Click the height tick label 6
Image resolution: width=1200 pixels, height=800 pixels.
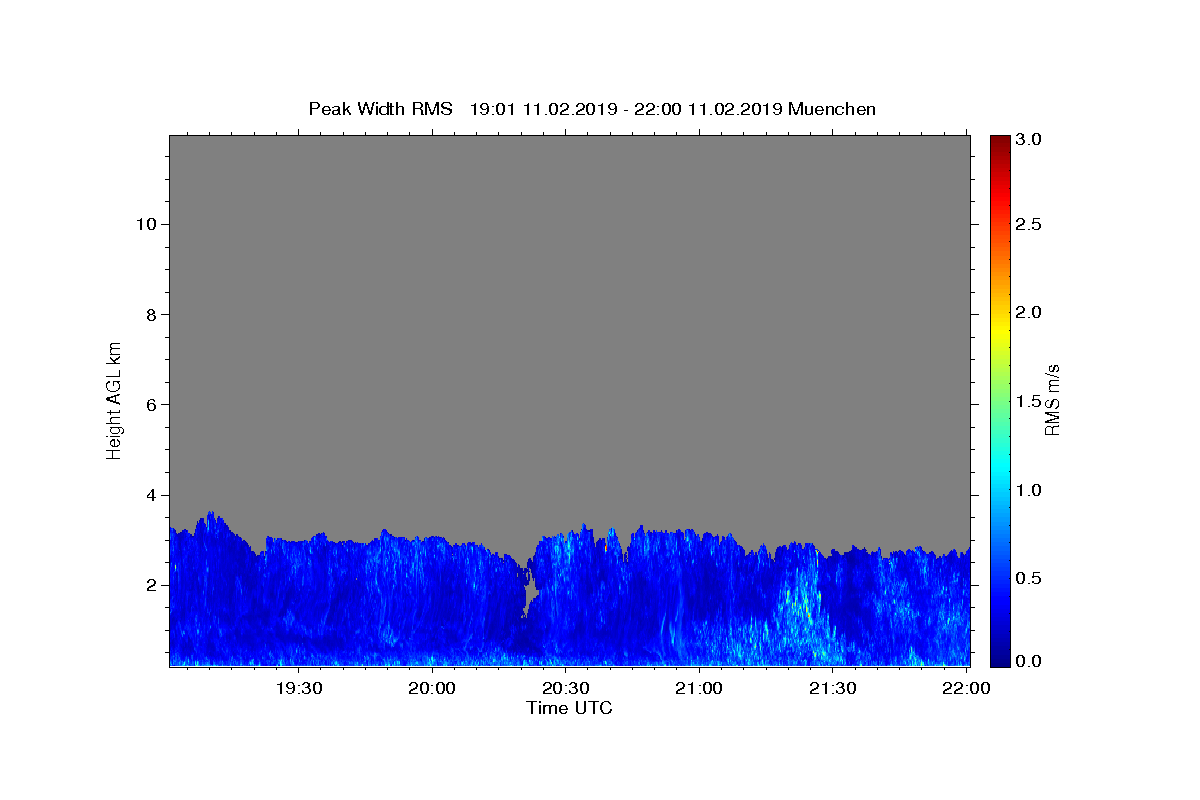point(149,404)
